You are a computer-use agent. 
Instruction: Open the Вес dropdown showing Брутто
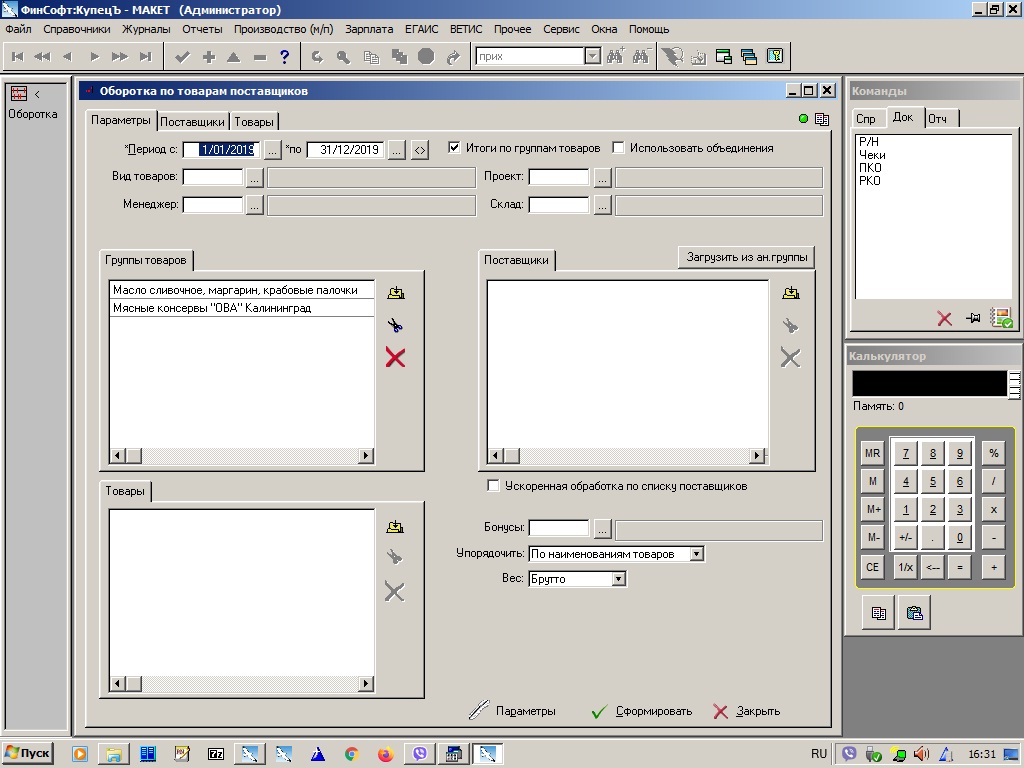618,579
